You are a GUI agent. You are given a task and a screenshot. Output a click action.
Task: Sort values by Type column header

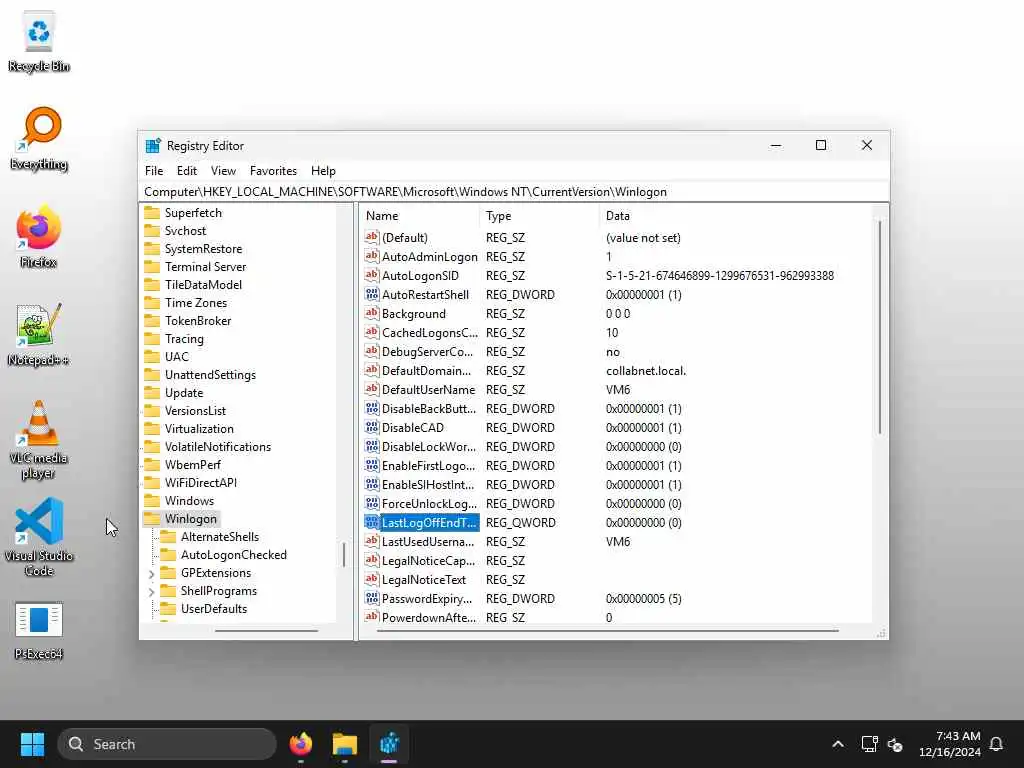[x=539, y=216]
